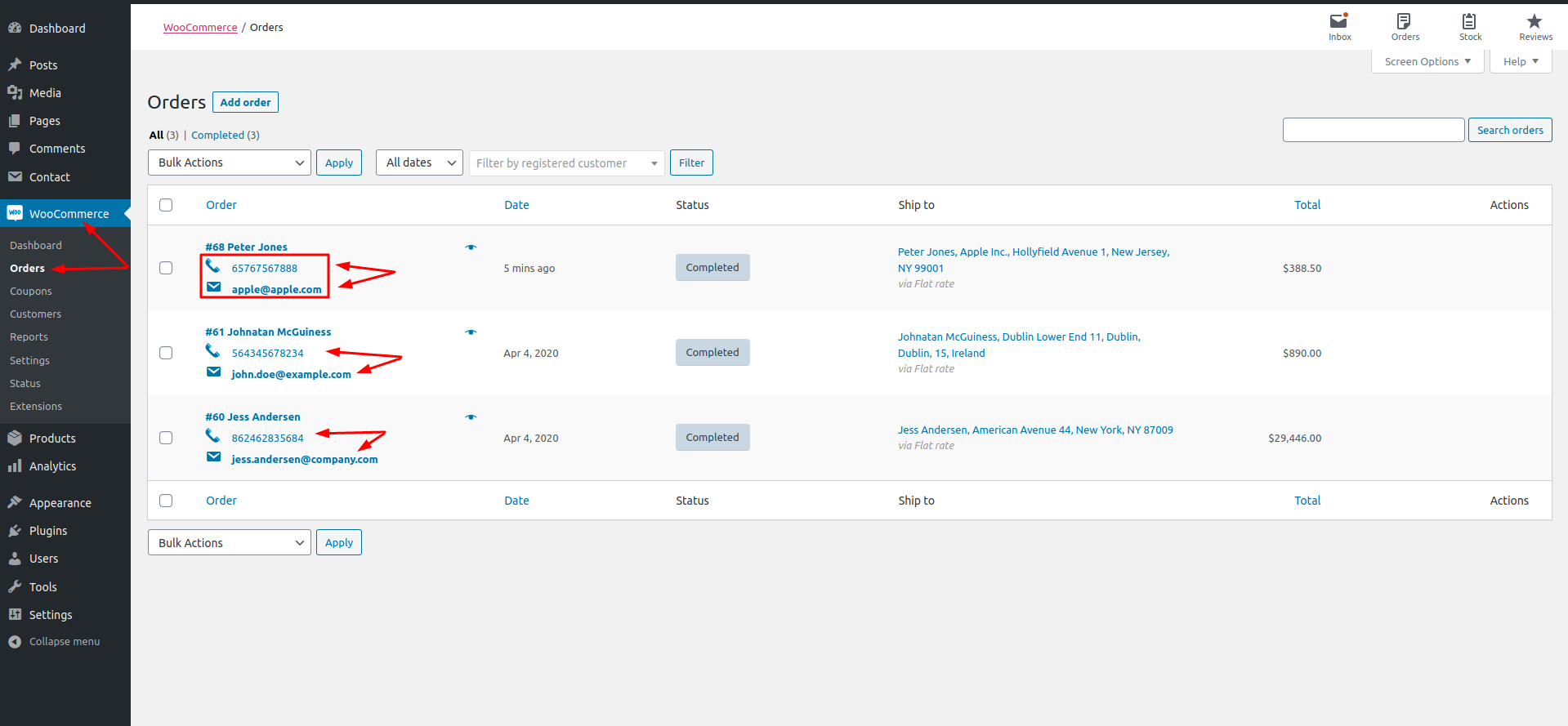Click phone icon next to 564345678234
1568x726 pixels.
[212, 350]
